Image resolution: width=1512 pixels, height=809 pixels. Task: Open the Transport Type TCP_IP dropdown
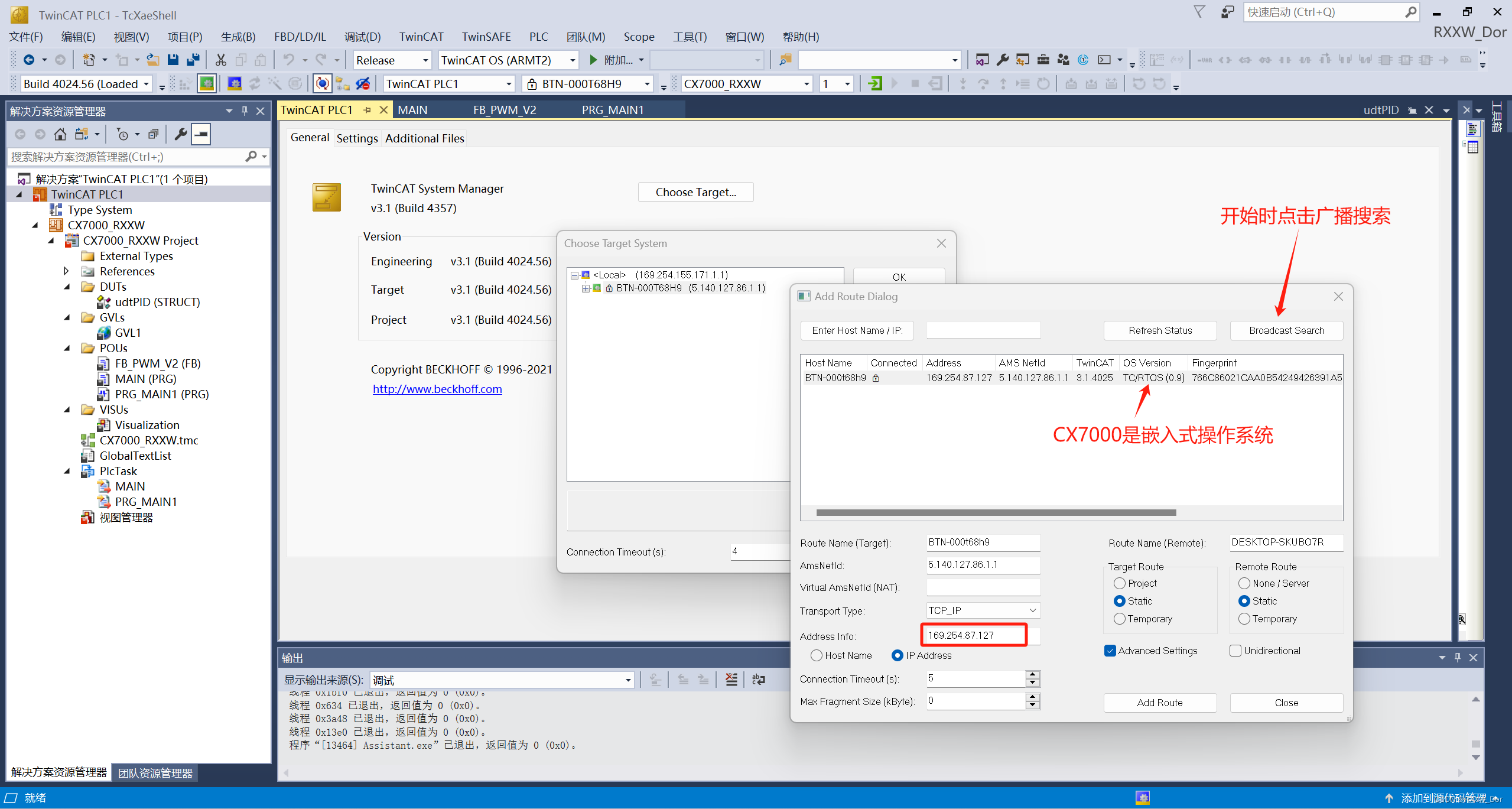click(1033, 610)
